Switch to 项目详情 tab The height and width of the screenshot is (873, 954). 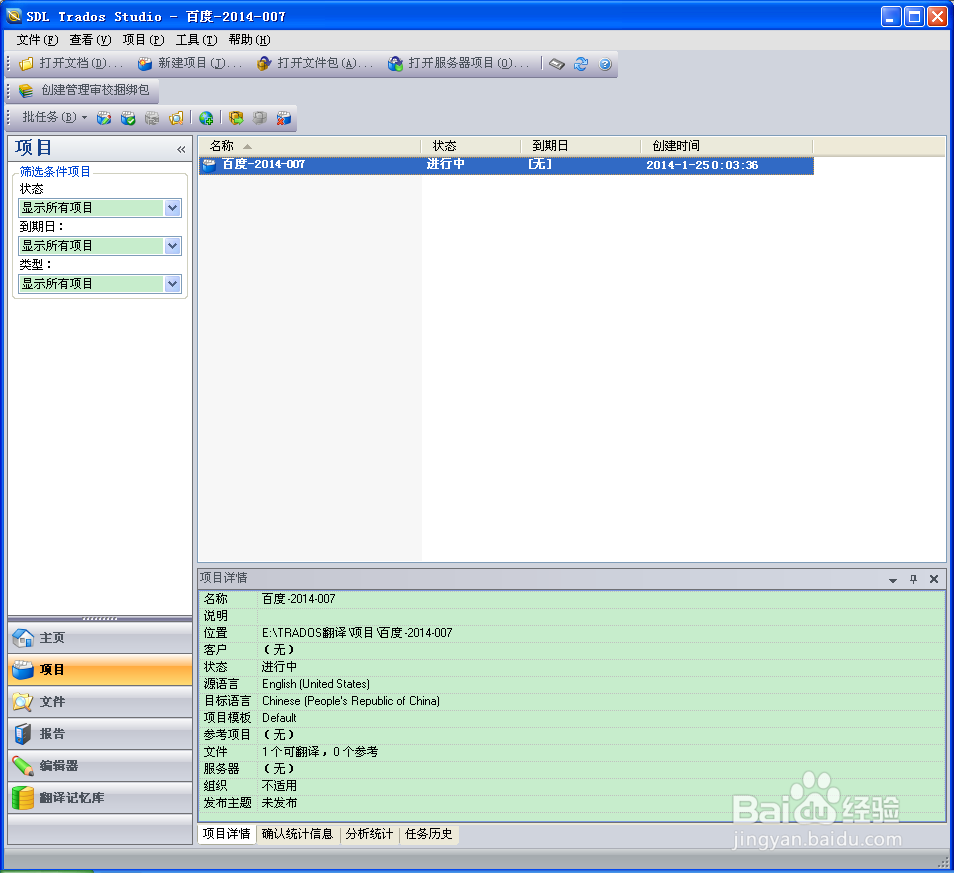(x=226, y=834)
